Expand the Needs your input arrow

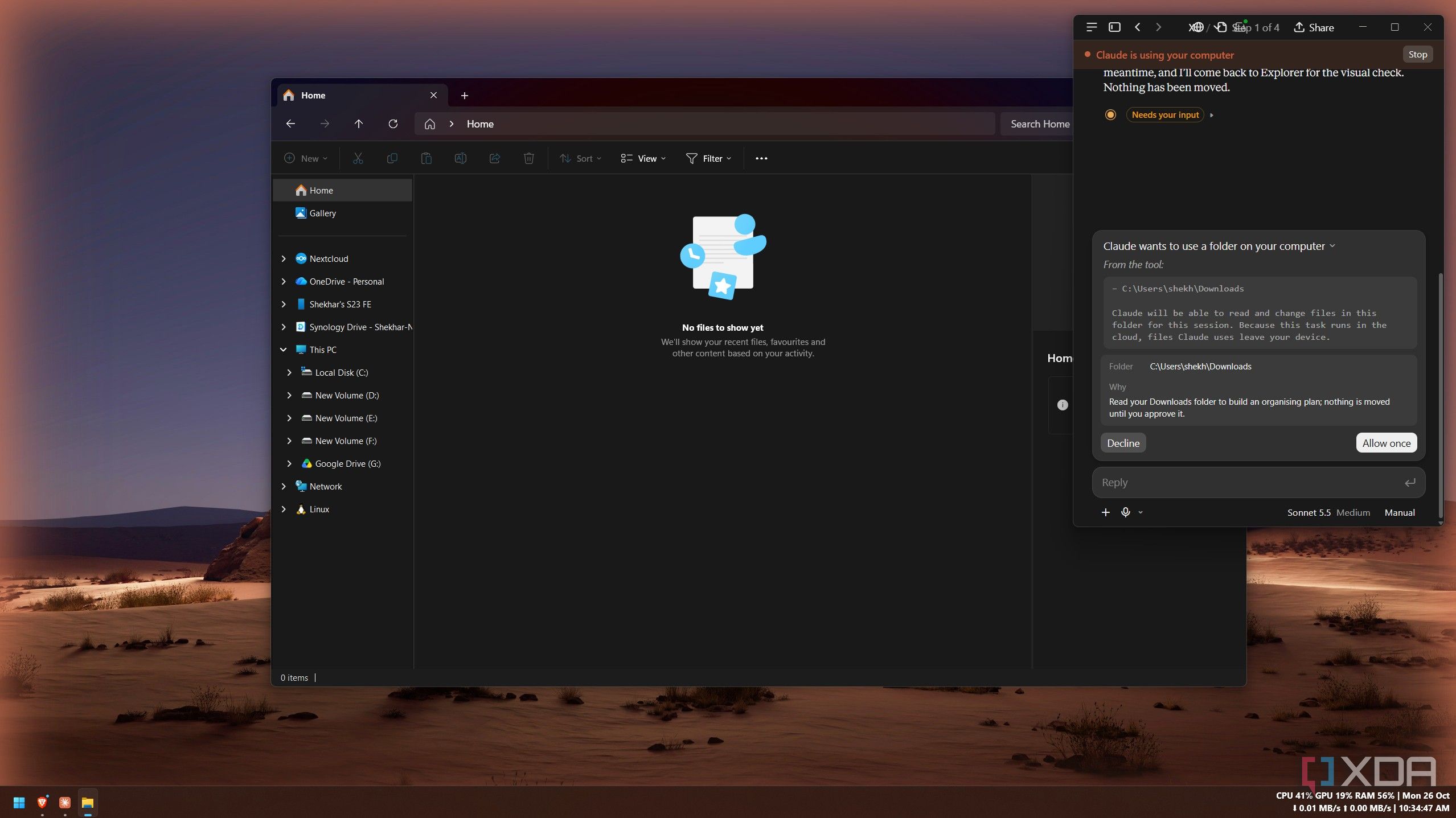(1212, 115)
